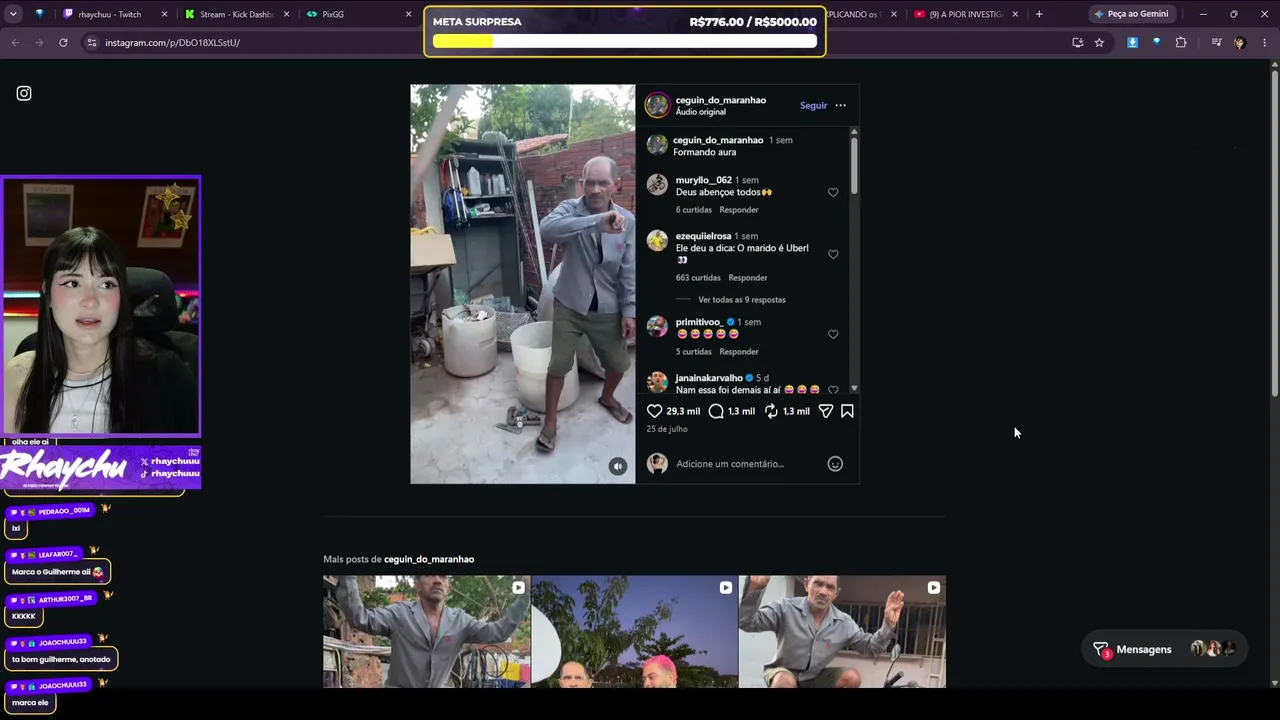Expand the browser tab search dropdown
Image resolution: width=1280 pixels, height=720 pixels.
coord(13,14)
